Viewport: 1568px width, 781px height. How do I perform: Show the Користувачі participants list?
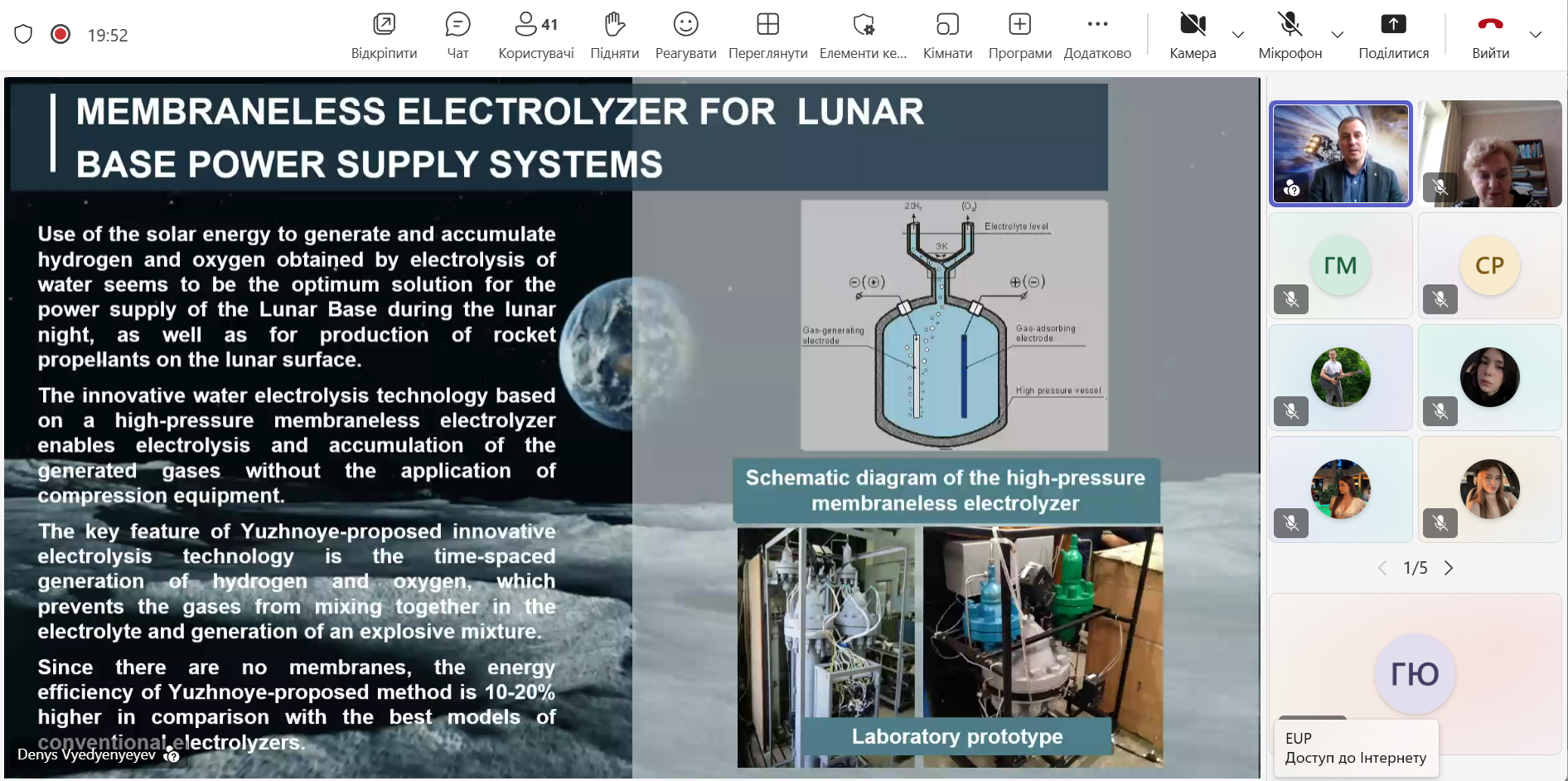pos(535,35)
